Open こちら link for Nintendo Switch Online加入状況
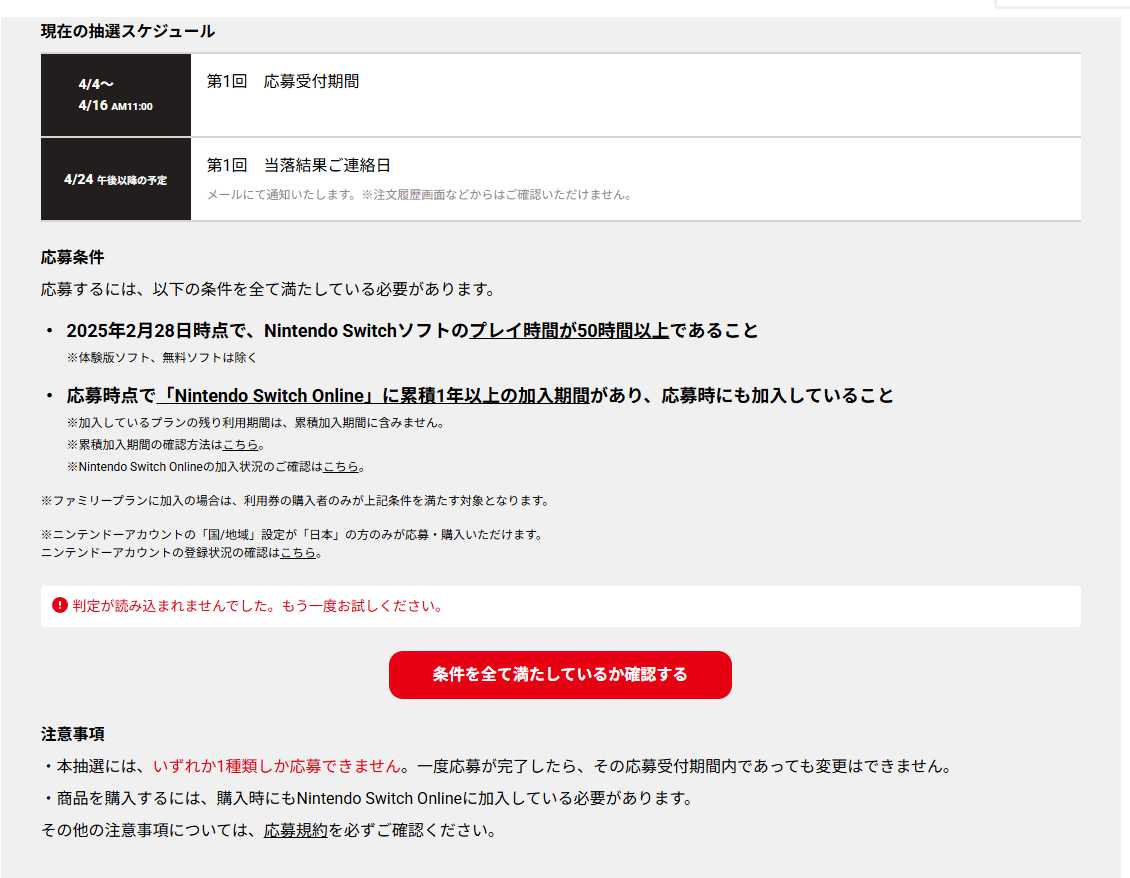This screenshot has height=878, width=1130. coord(340,466)
